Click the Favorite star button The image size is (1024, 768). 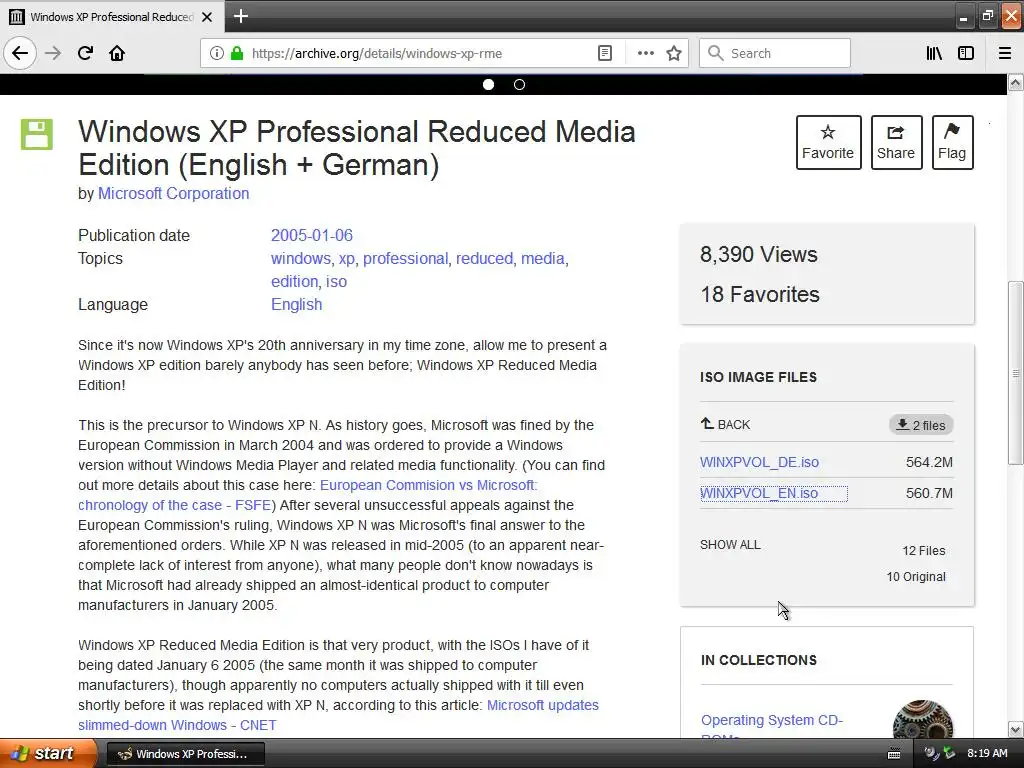pos(828,142)
